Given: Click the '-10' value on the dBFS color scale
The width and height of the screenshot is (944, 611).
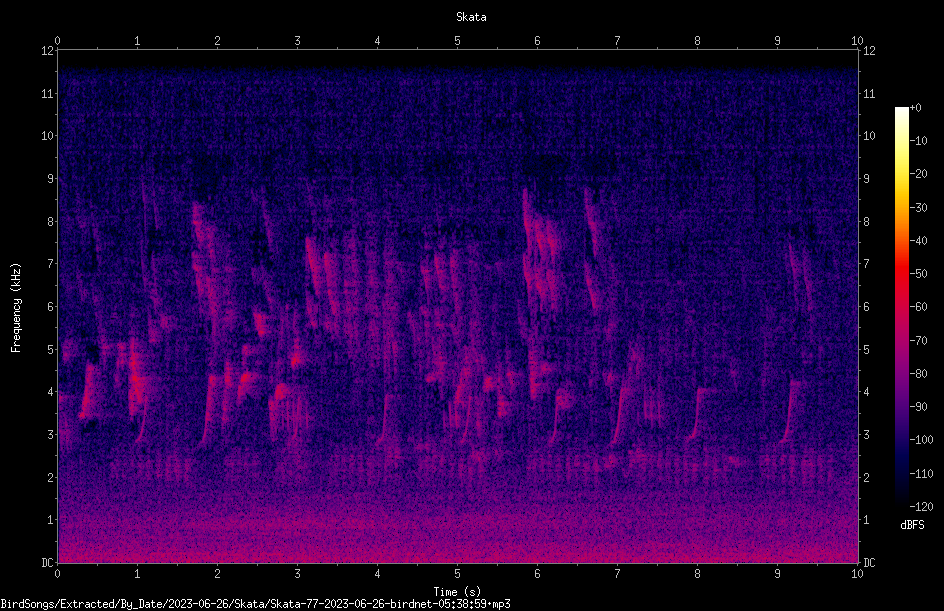Looking at the screenshot, I should click(918, 141).
